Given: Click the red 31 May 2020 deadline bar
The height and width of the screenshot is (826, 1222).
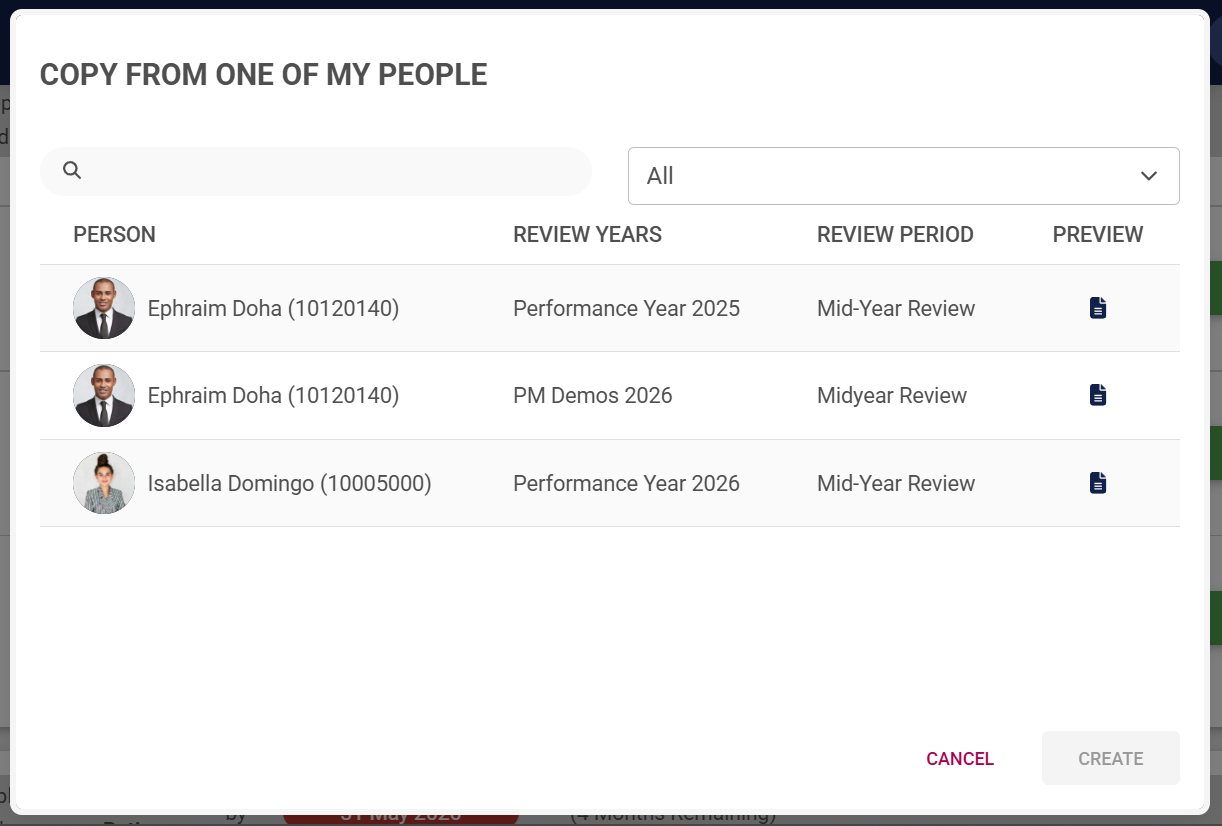Looking at the screenshot, I should pos(400,818).
